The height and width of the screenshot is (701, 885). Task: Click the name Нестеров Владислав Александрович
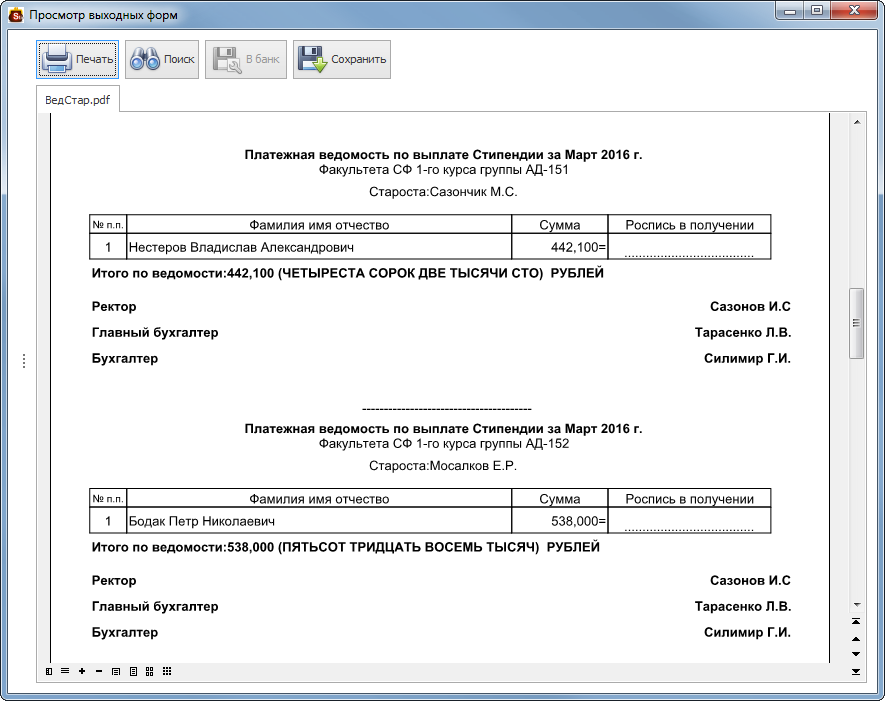pyautogui.click(x=242, y=247)
